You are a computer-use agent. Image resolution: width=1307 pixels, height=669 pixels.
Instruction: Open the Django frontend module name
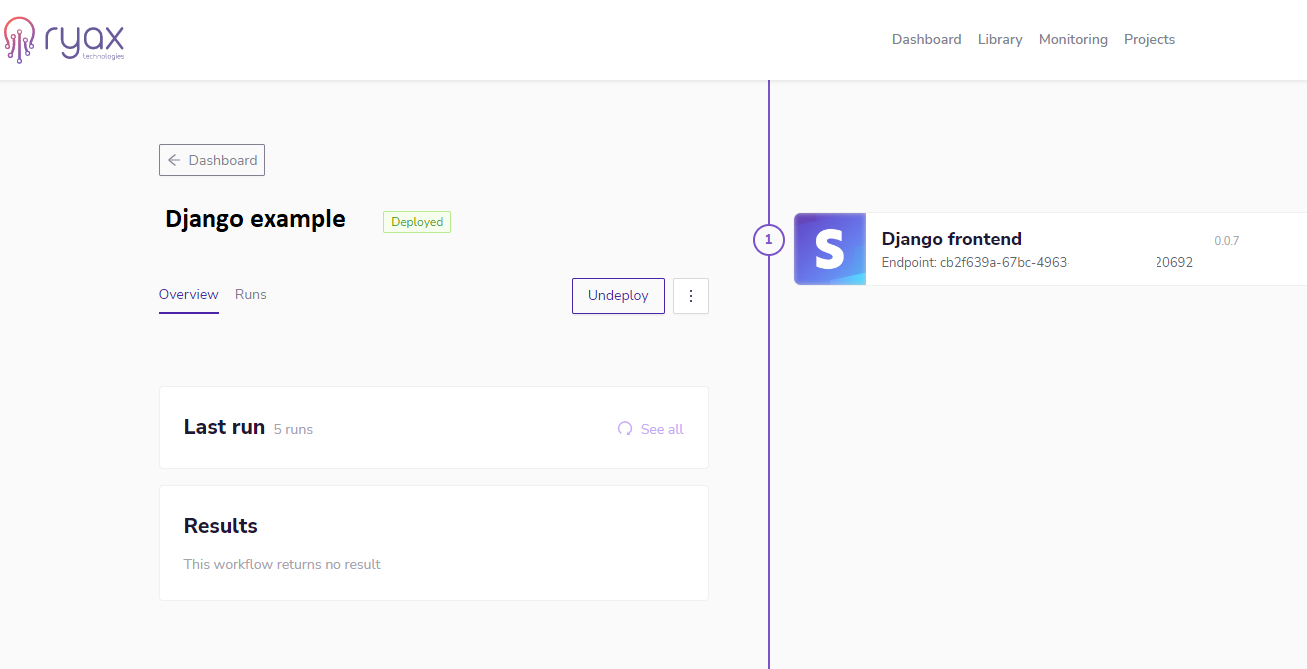point(951,239)
